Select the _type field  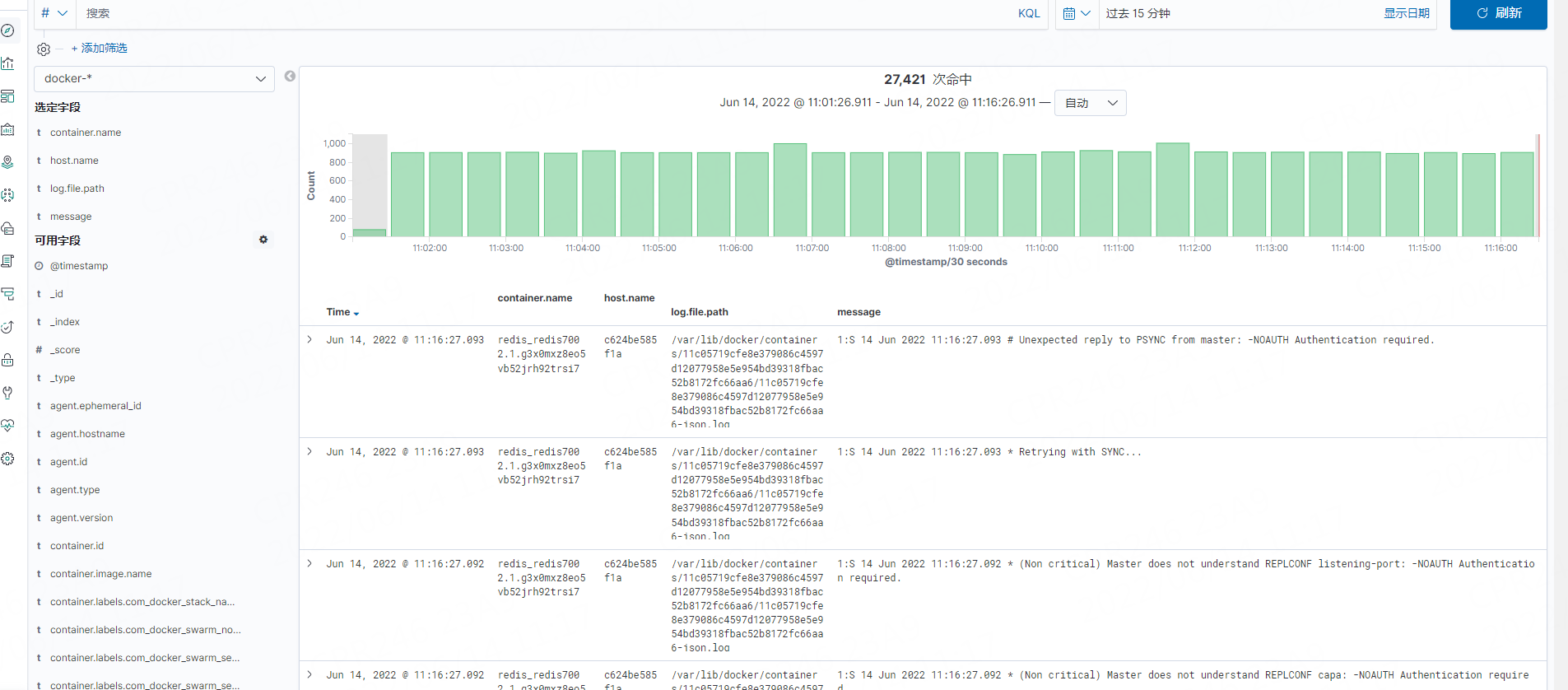pos(63,378)
